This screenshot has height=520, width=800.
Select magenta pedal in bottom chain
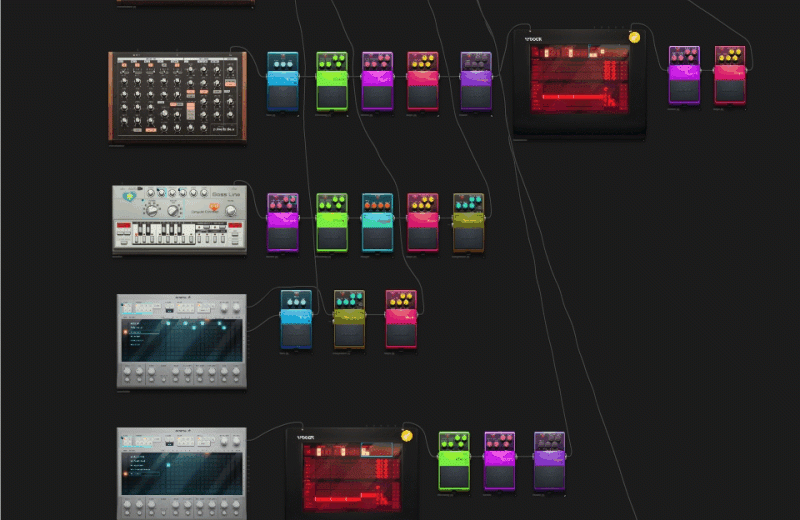pos(499,461)
